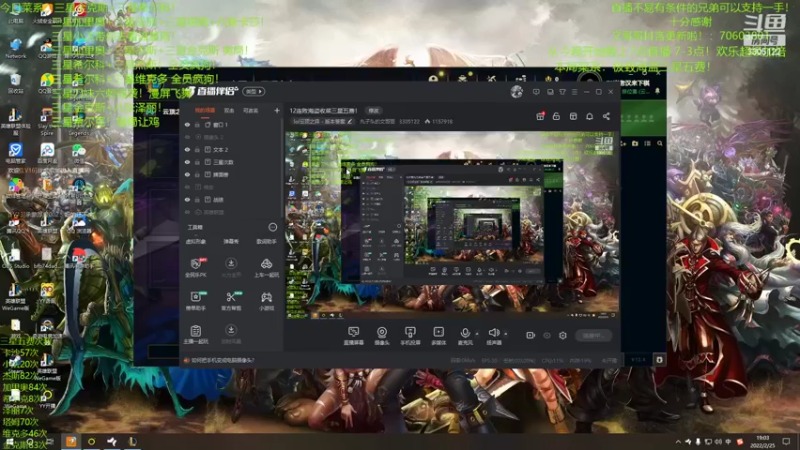Open the 弹幕秀 tool label
800x450 pixels.
(231, 242)
